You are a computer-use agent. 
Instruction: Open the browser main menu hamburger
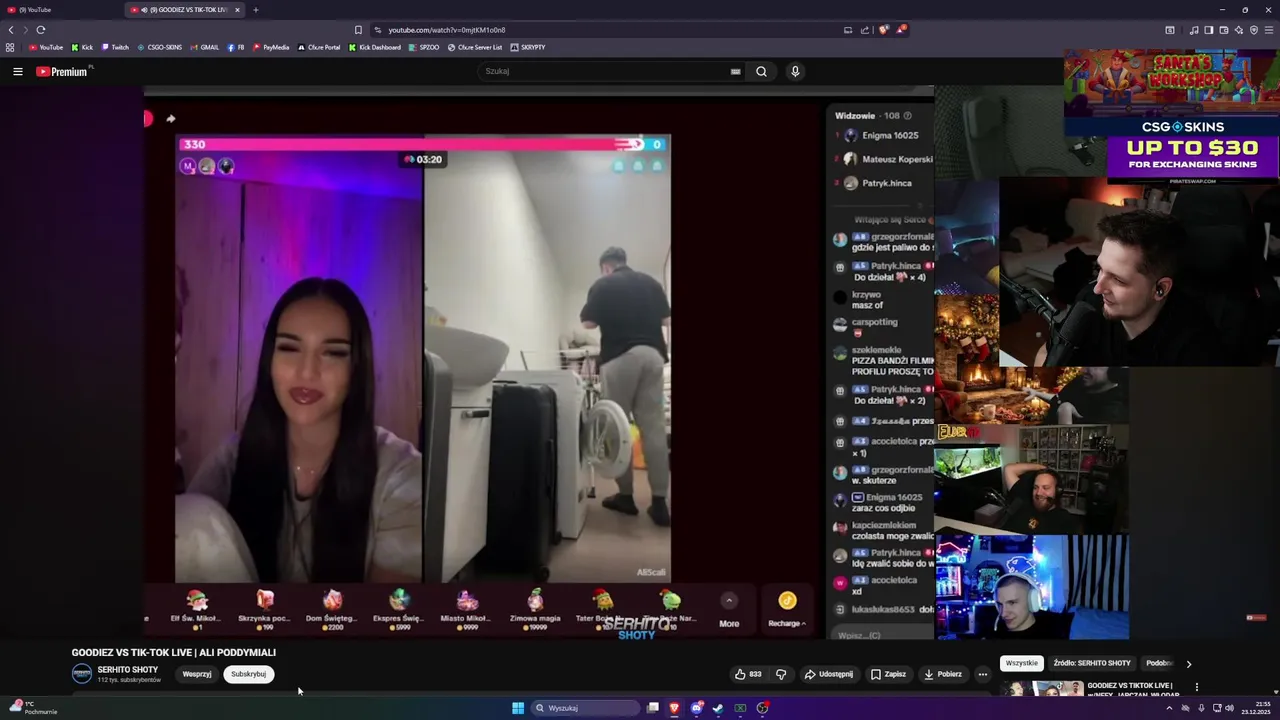[x=1269, y=30]
